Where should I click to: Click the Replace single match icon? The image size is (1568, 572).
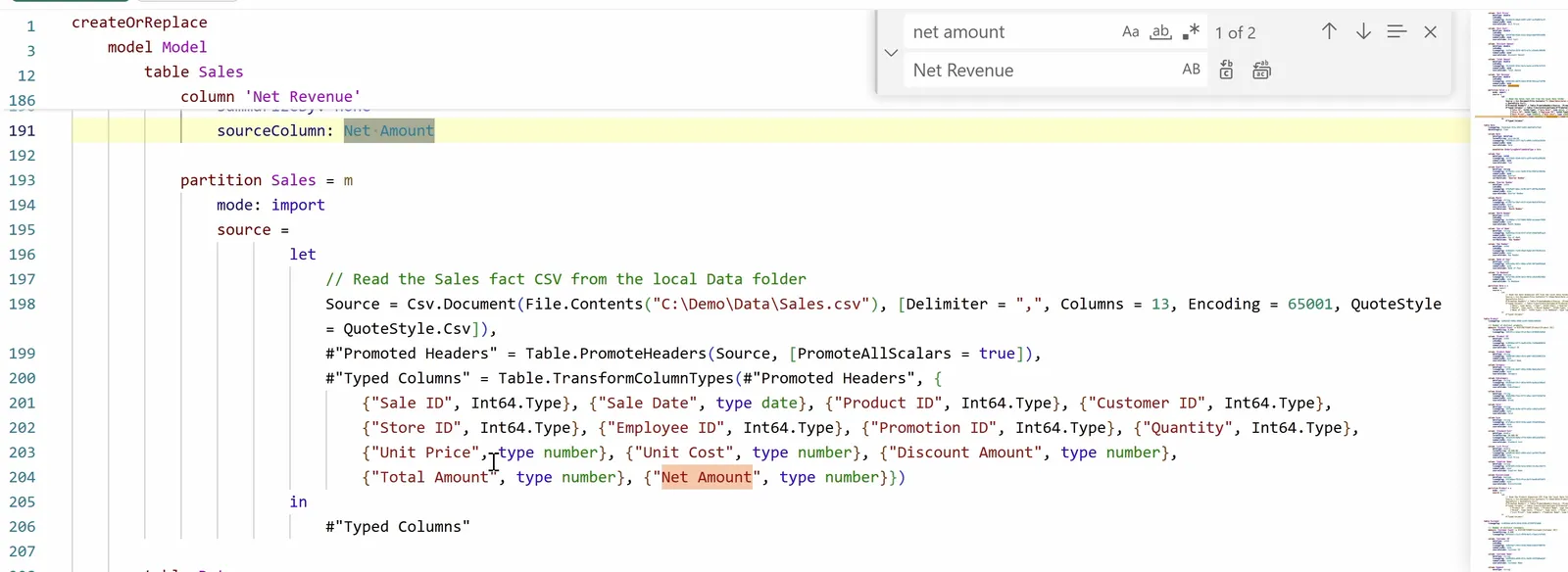[x=1226, y=70]
